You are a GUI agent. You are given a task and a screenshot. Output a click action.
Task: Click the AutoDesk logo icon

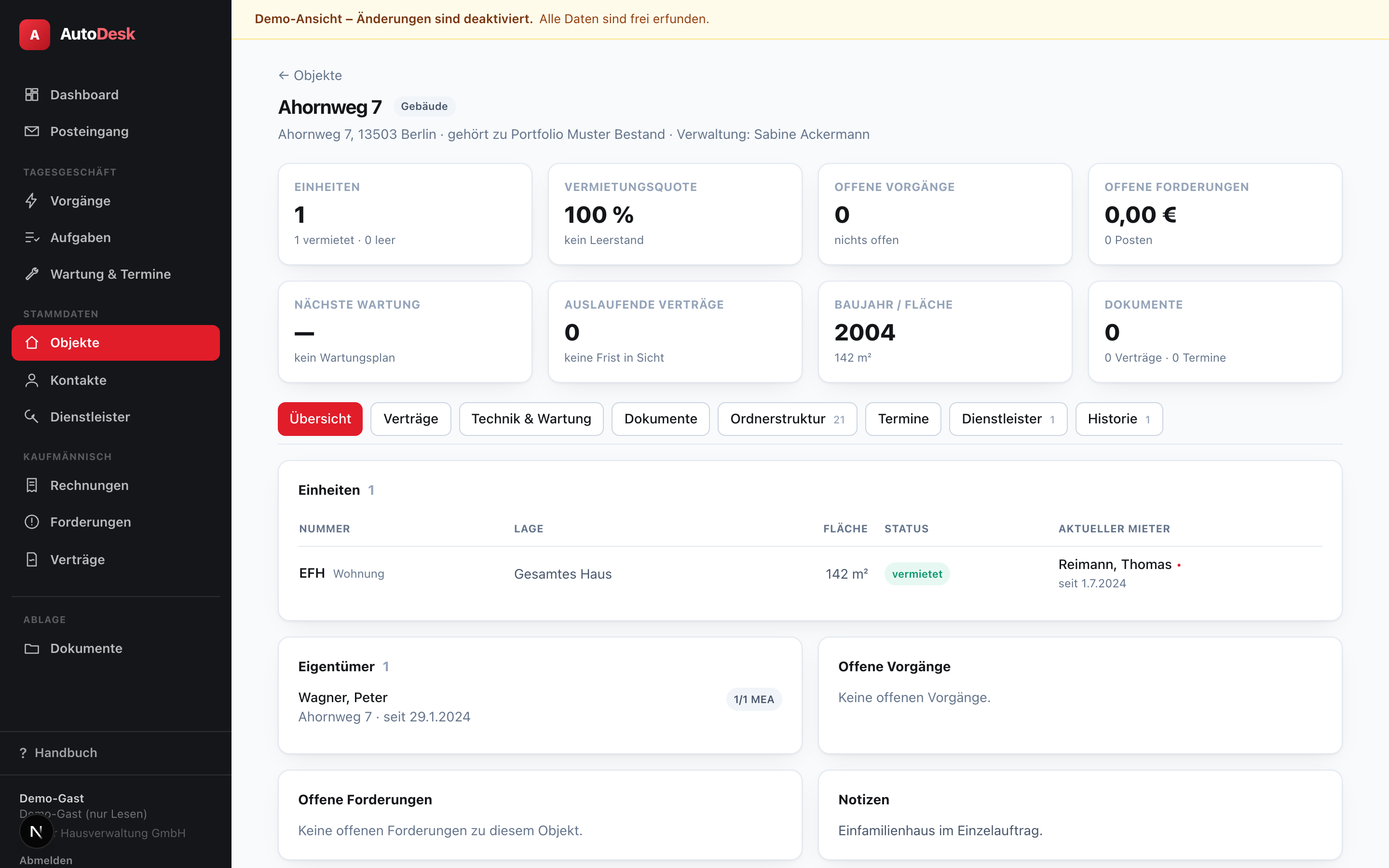[x=34, y=34]
